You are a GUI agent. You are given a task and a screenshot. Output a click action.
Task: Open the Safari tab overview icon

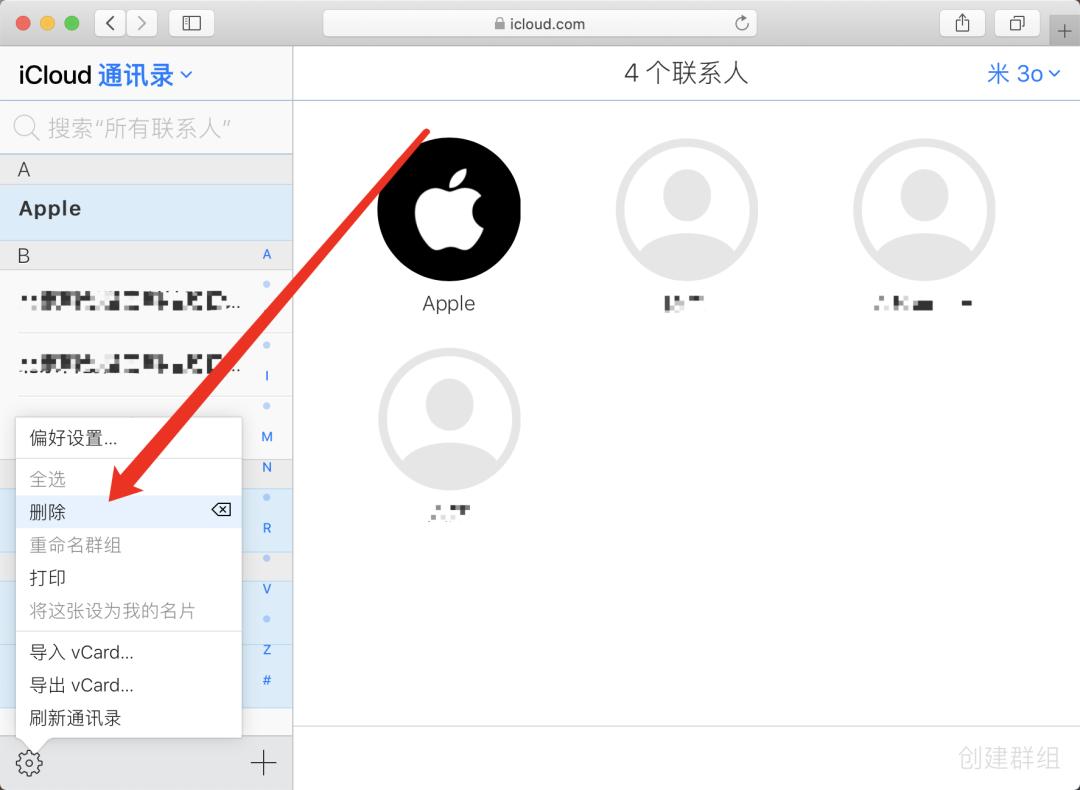[x=1017, y=22]
